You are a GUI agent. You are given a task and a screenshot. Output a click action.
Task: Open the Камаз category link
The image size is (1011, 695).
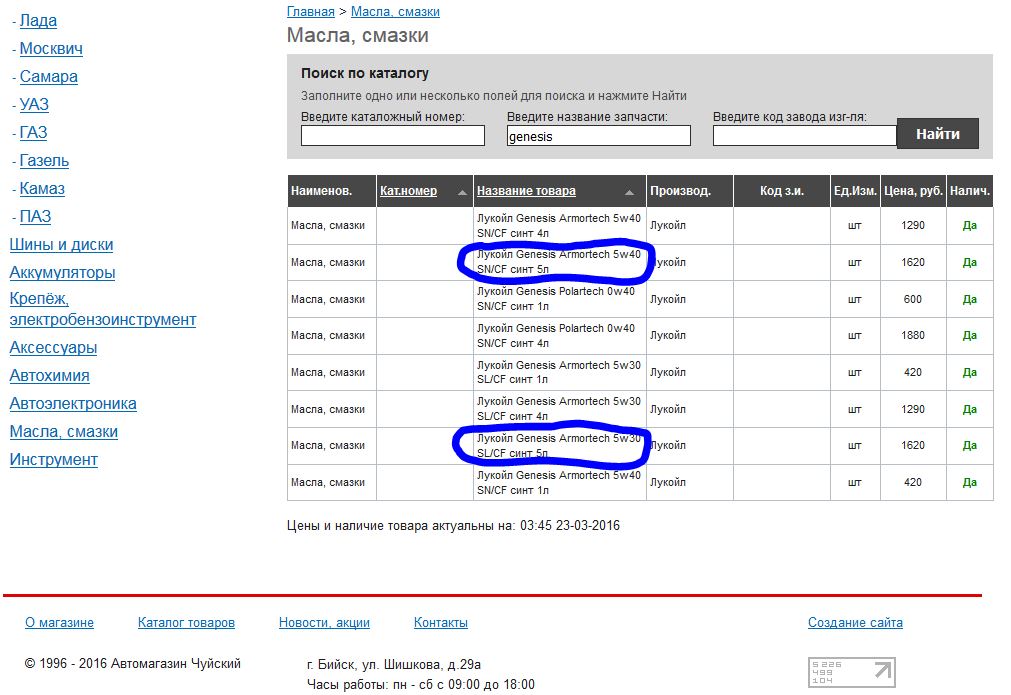click(42, 188)
